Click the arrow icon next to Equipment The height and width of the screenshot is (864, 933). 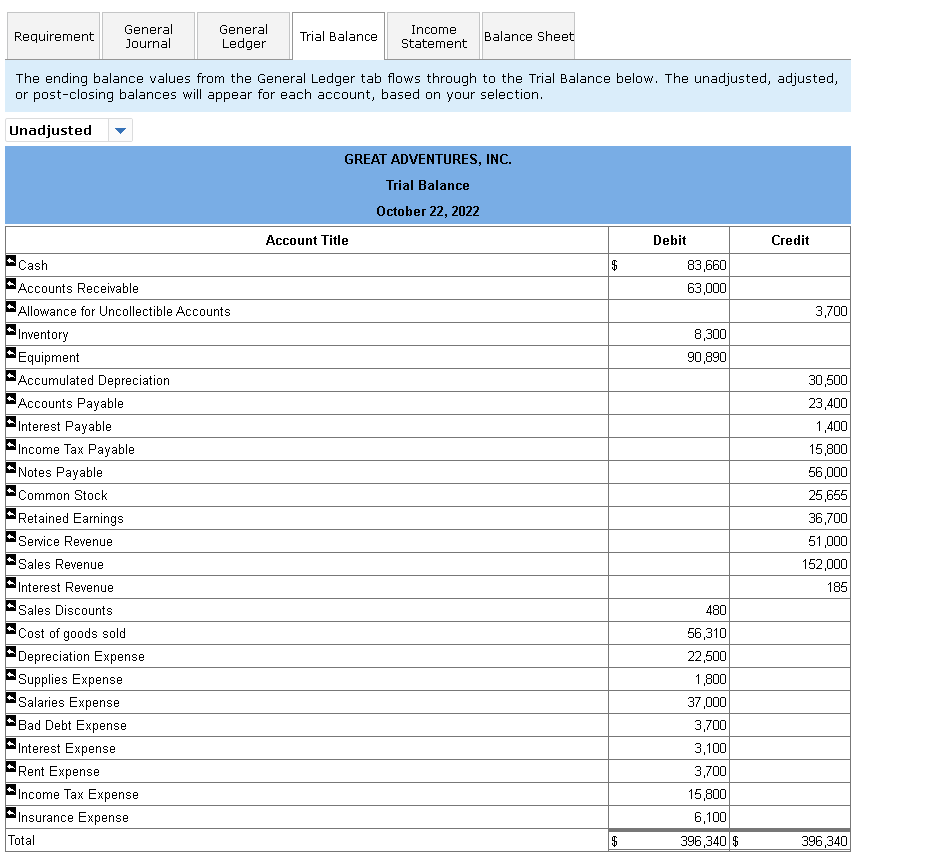[10, 354]
